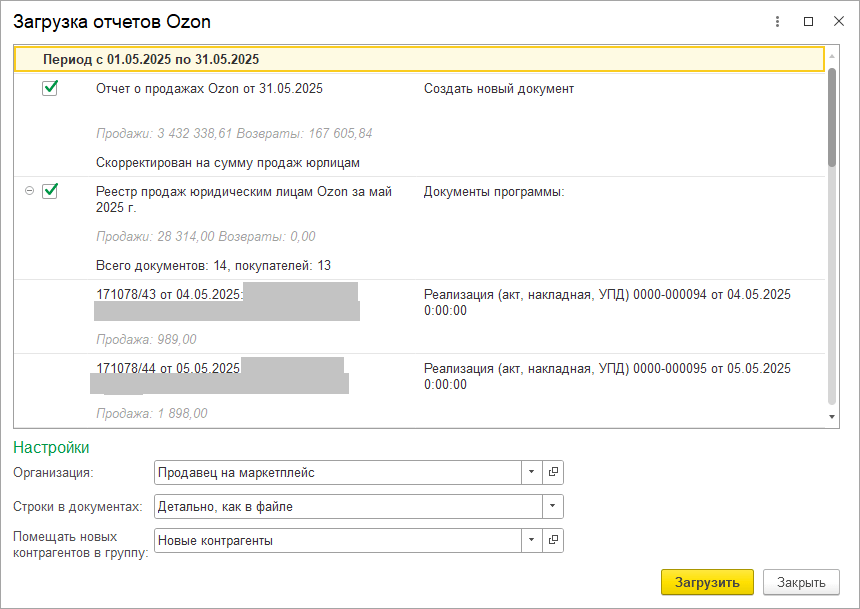Select the period 01.05.2025–31.05.2025 header row

click(419, 60)
